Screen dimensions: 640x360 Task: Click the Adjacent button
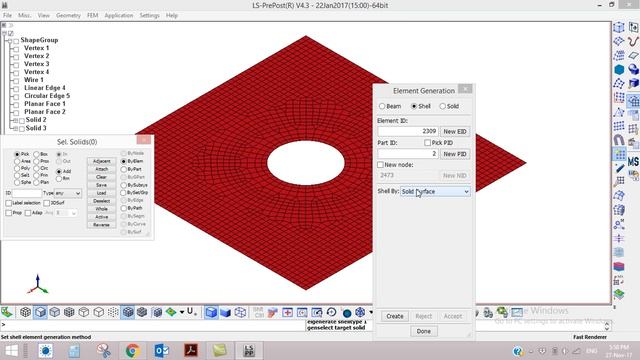[x=102, y=161]
